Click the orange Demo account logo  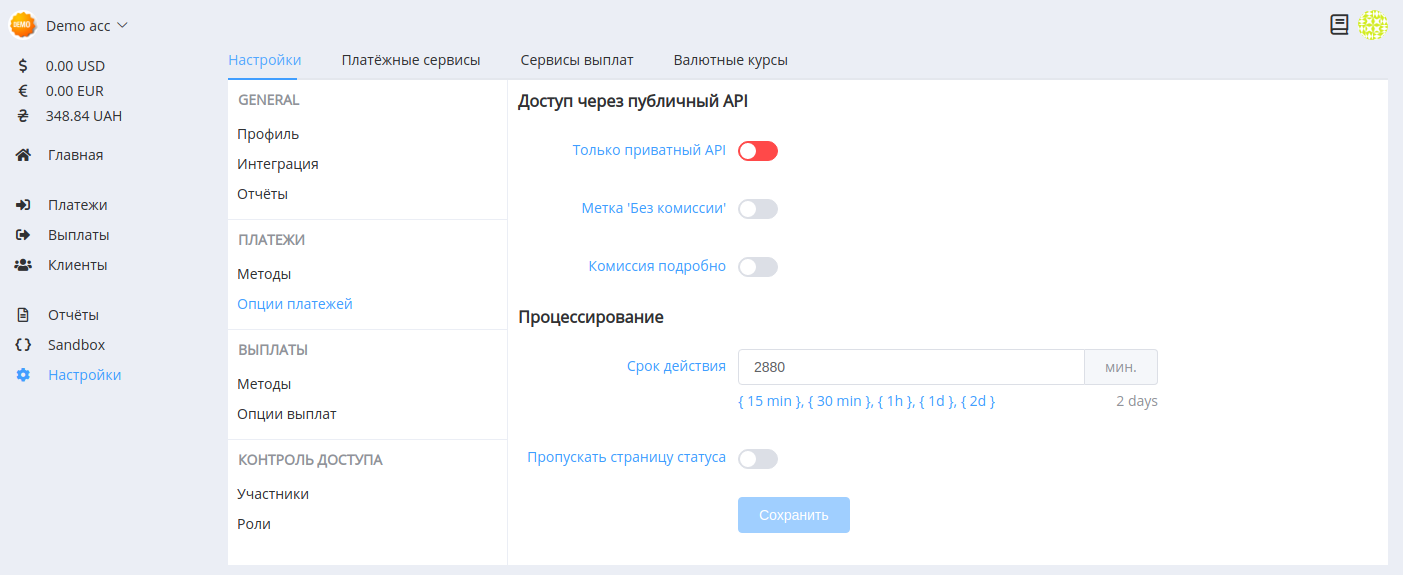[23, 25]
